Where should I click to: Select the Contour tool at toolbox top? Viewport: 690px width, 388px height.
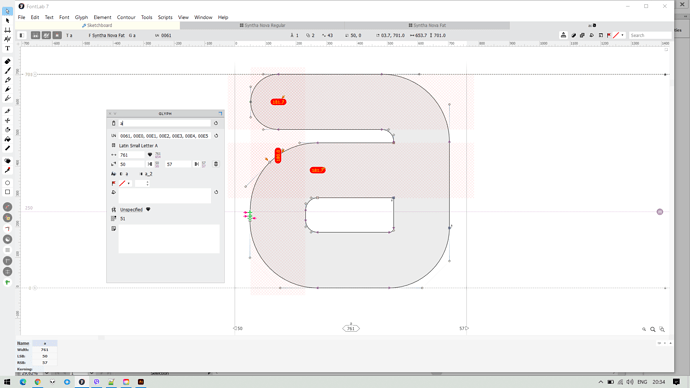[x=7, y=11]
